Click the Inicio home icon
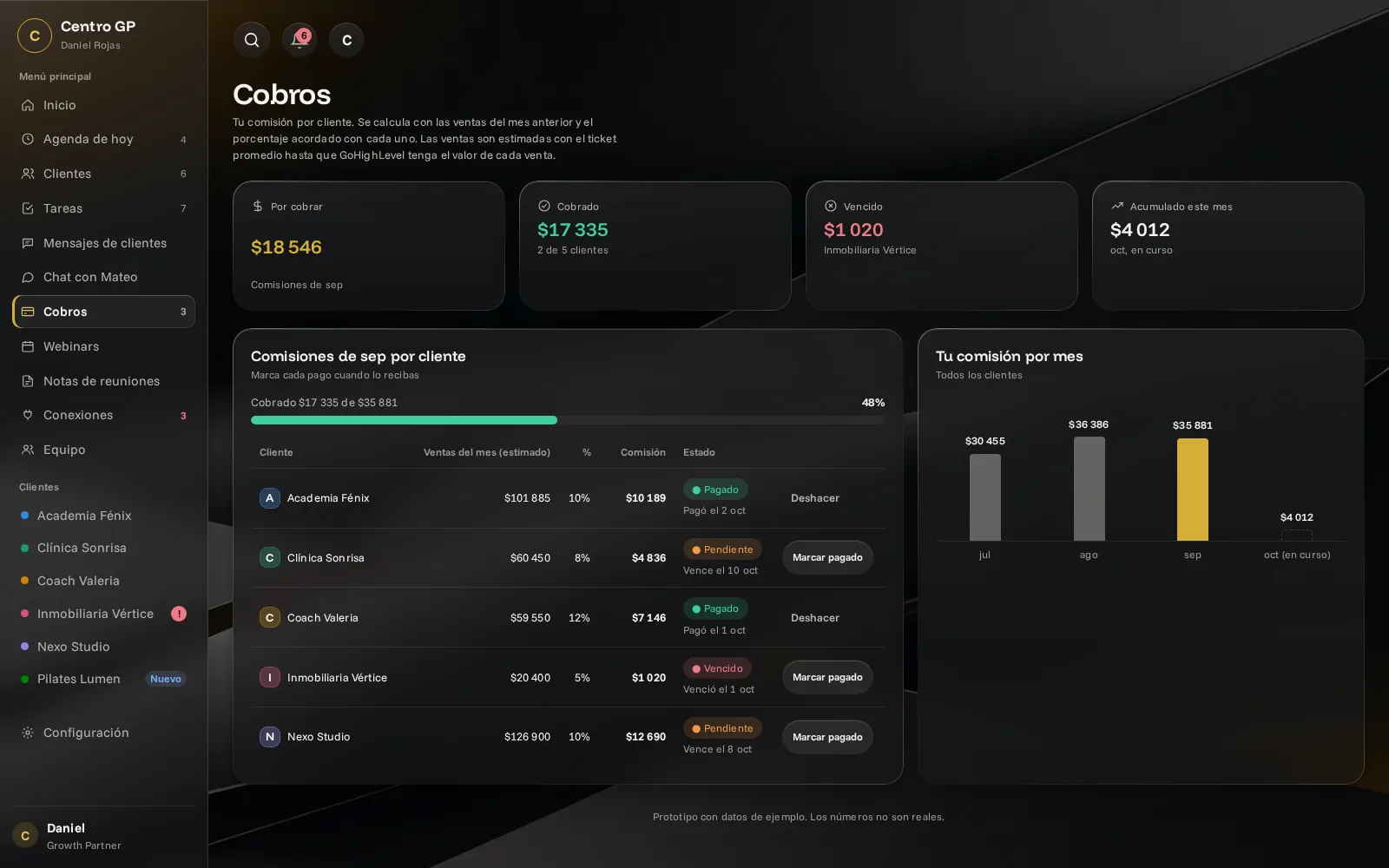Viewport: 1389px width, 868px height. tap(28, 105)
